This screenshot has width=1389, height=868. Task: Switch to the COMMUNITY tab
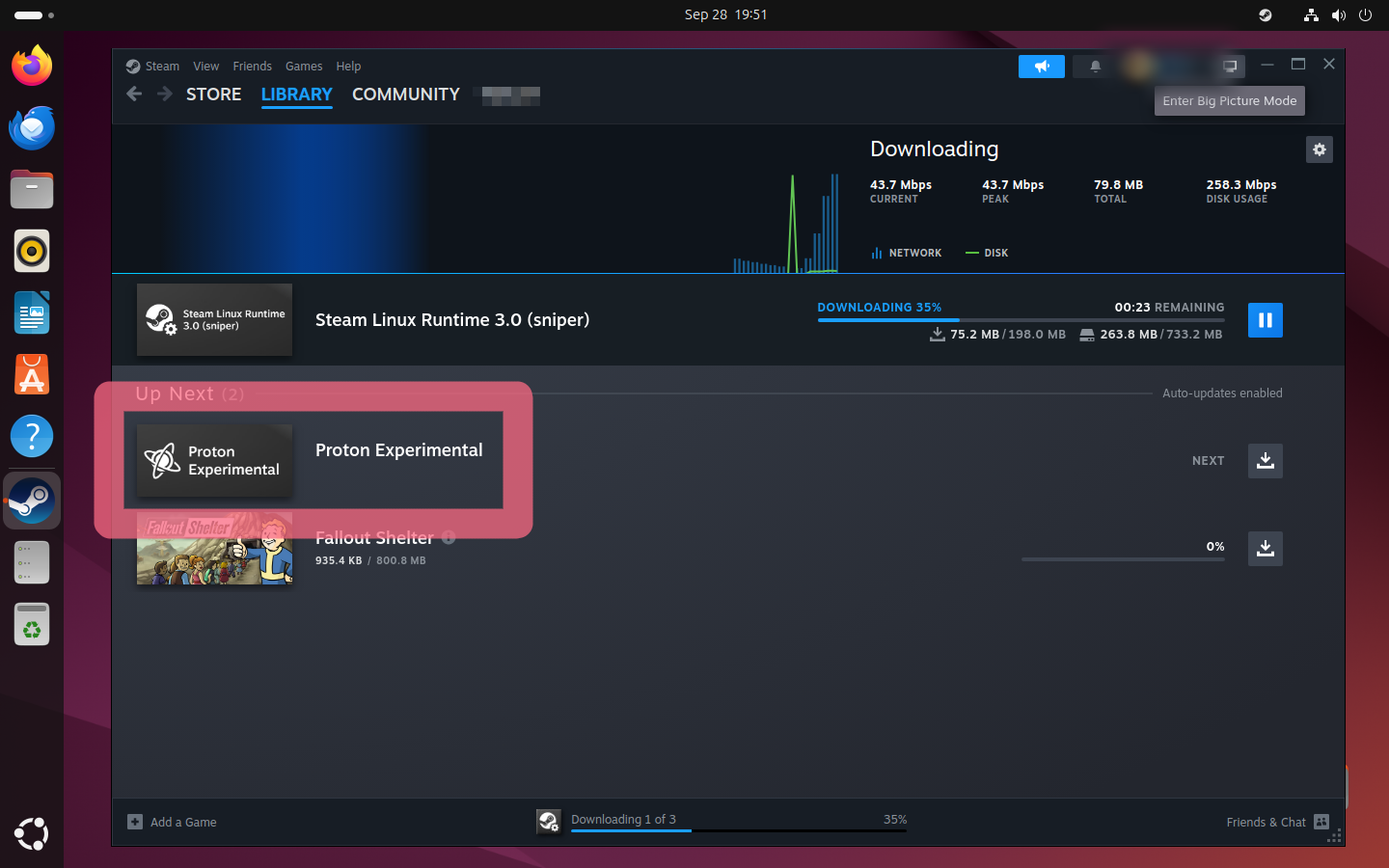click(405, 95)
